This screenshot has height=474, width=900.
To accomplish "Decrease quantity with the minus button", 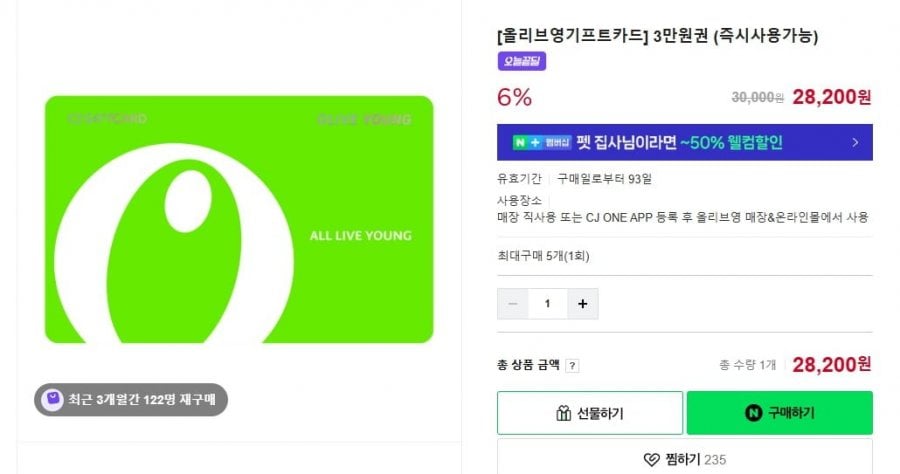I will point(513,303).
